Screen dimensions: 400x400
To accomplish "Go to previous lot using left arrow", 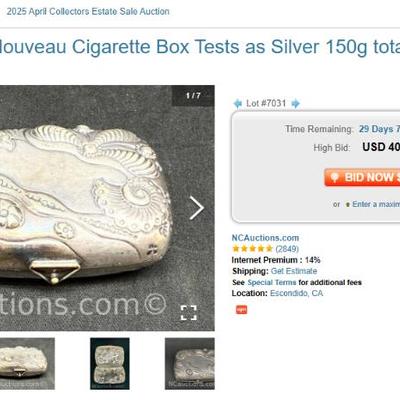I will click(237, 104).
